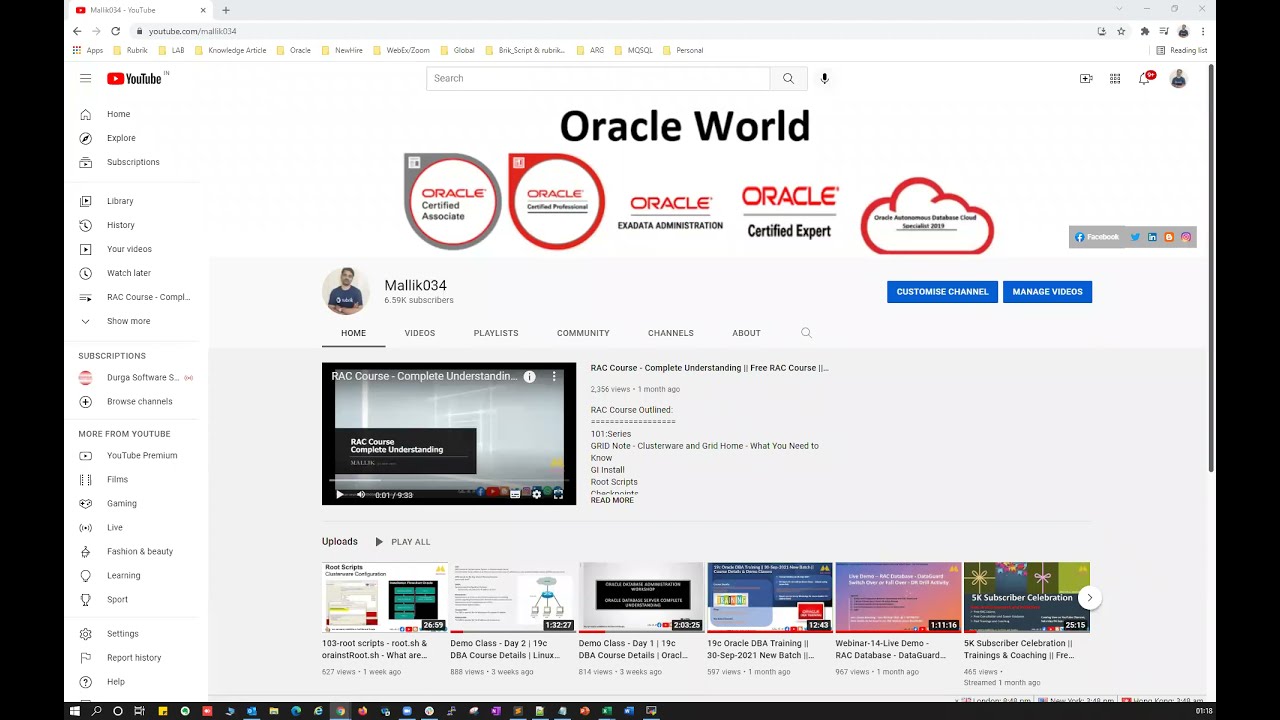Image resolution: width=1280 pixels, height=720 pixels.
Task: Activate voice search microphone
Action: (x=824, y=78)
